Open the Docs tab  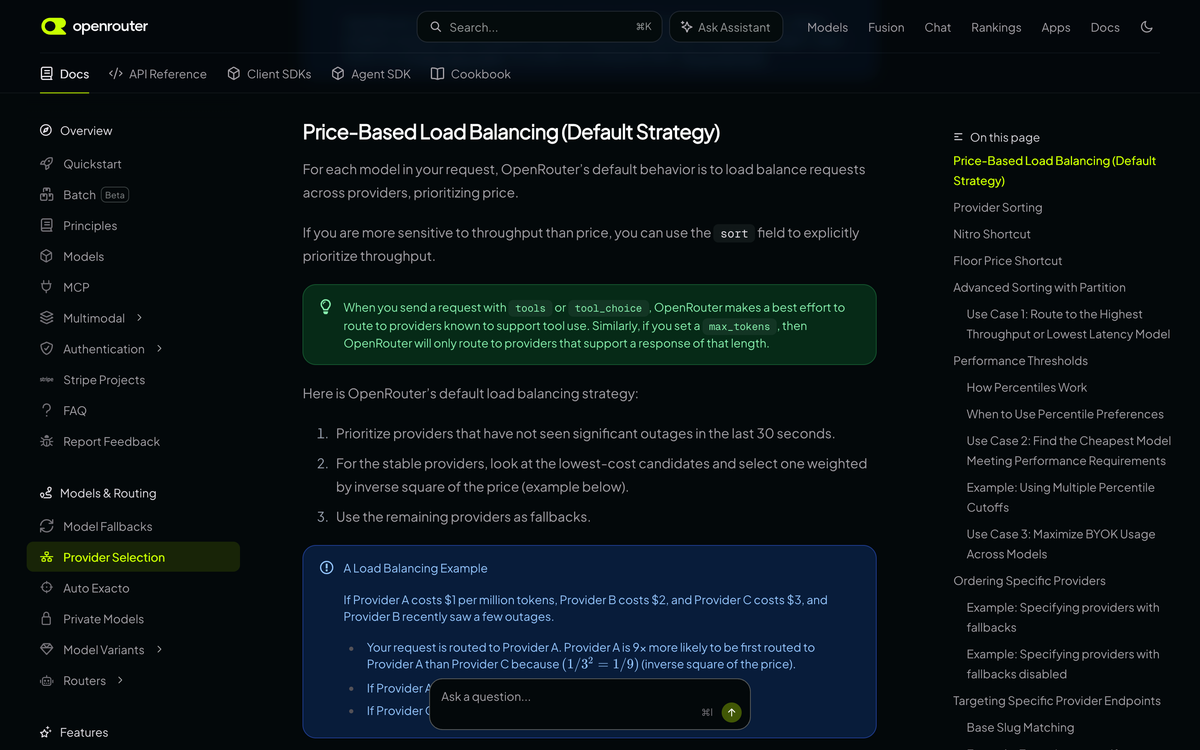[65, 74]
